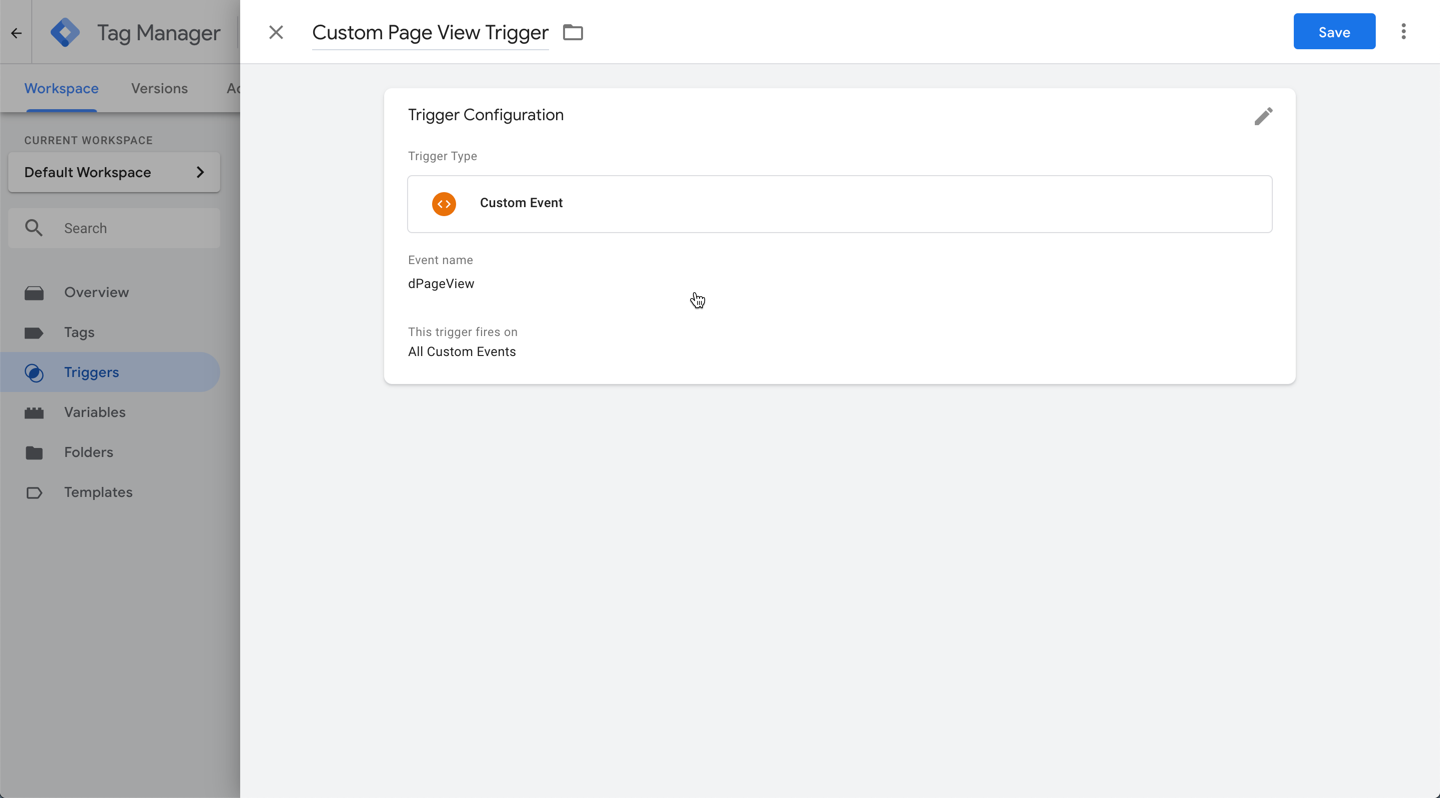The width and height of the screenshot is (1440, 798).
Task: Click the back arrow in top bar
Action: (15, 31)
